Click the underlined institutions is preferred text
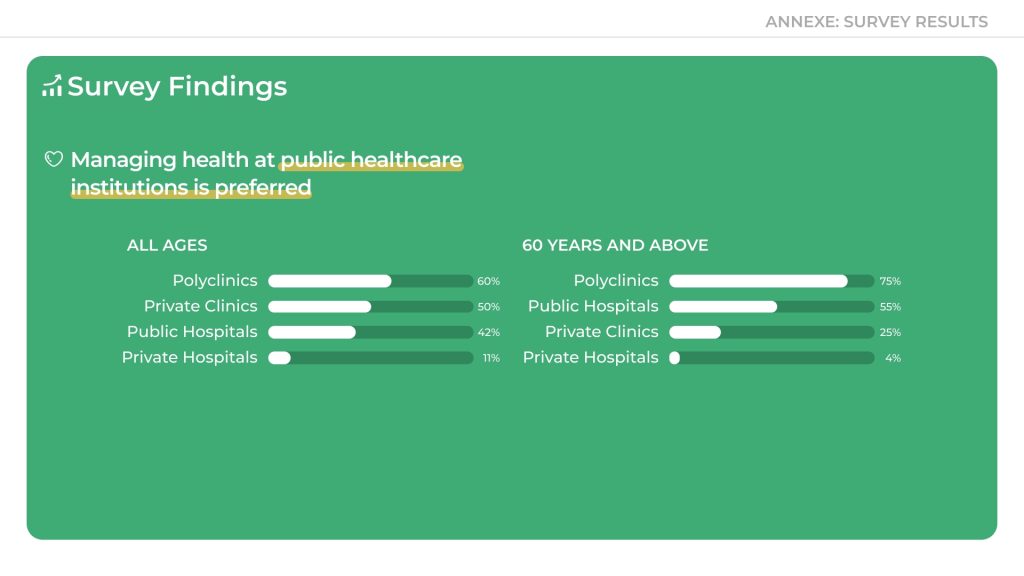1024x576 pixels. tap(191, 187)
